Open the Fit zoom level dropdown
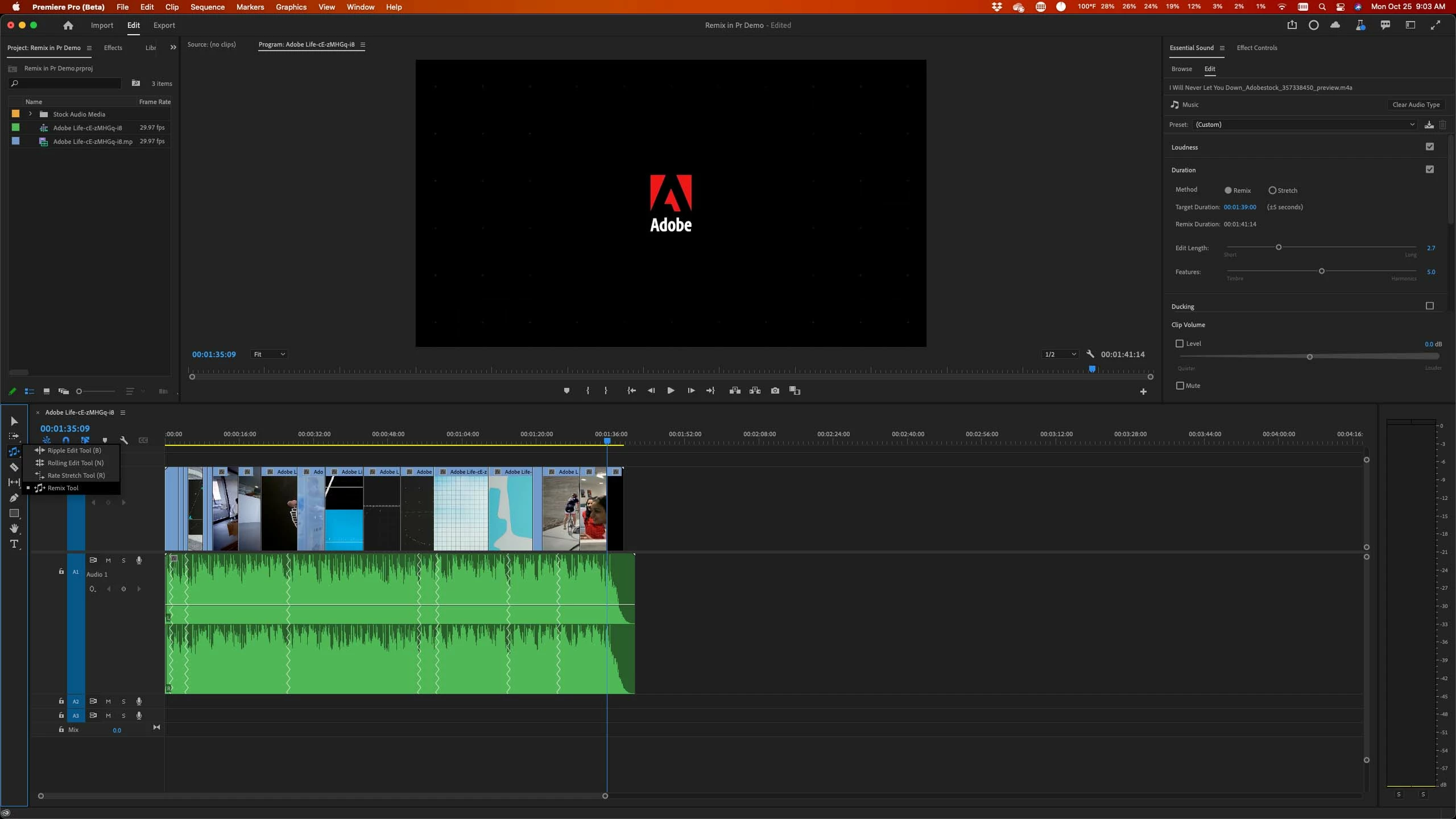 269,354
